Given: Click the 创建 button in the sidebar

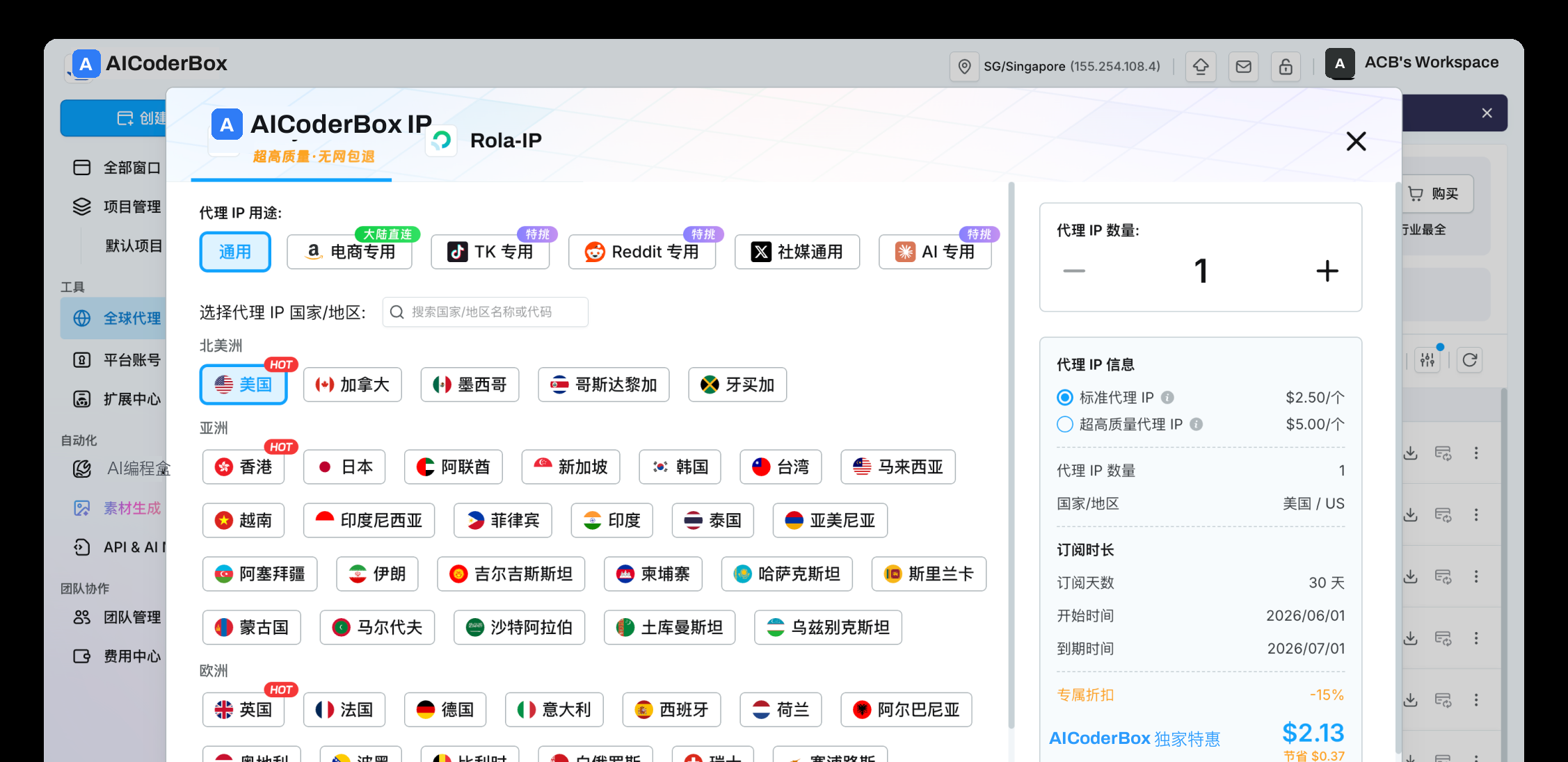Looking at the screenshot, I should pyautogui.click(x=114, y=118).
